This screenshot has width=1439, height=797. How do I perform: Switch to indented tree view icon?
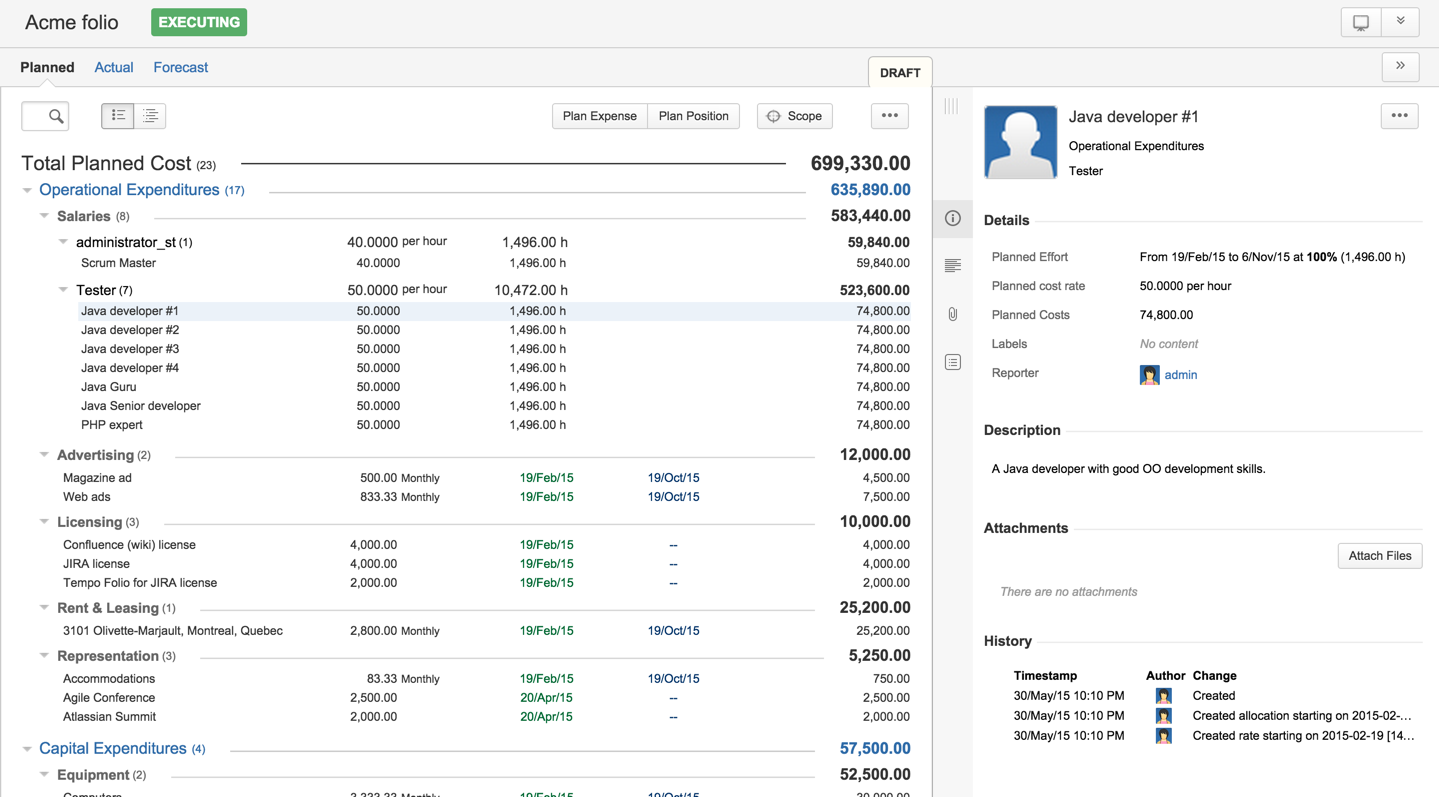tap(150, 116)
